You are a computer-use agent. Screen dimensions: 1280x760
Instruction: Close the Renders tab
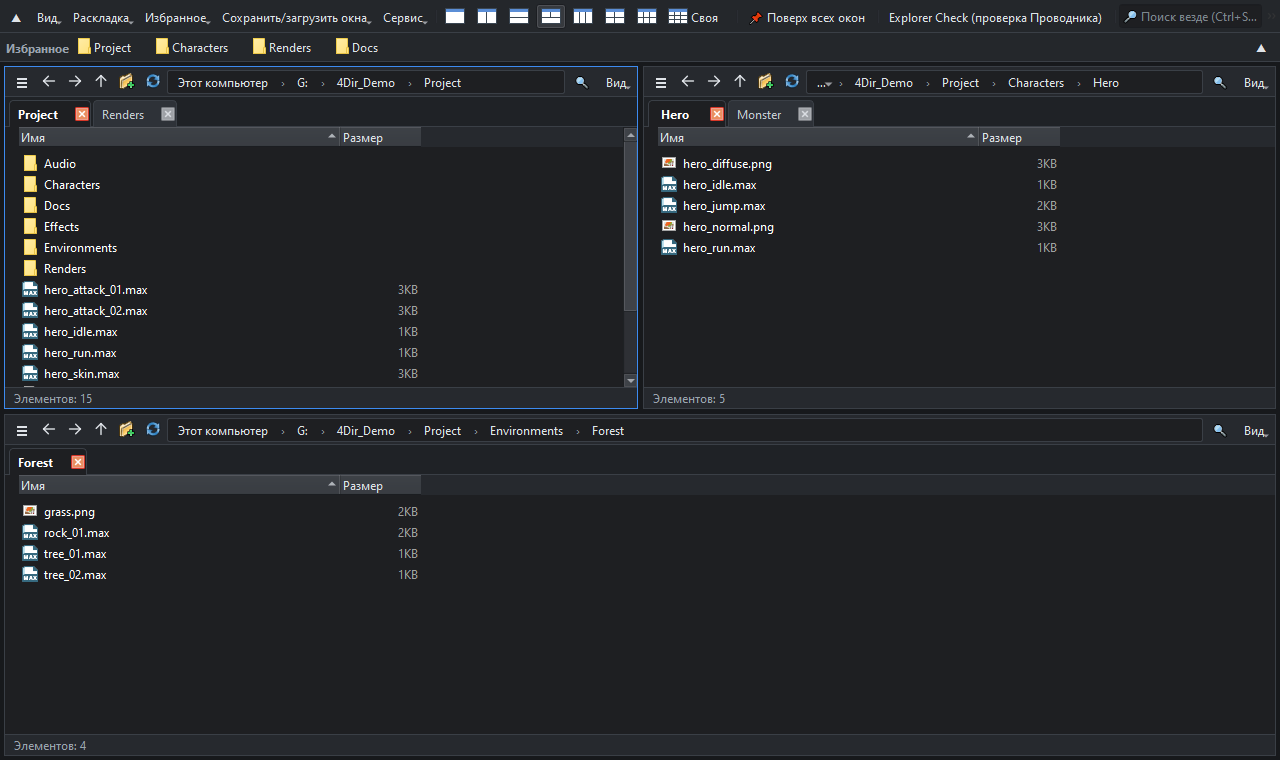point(168,114)
